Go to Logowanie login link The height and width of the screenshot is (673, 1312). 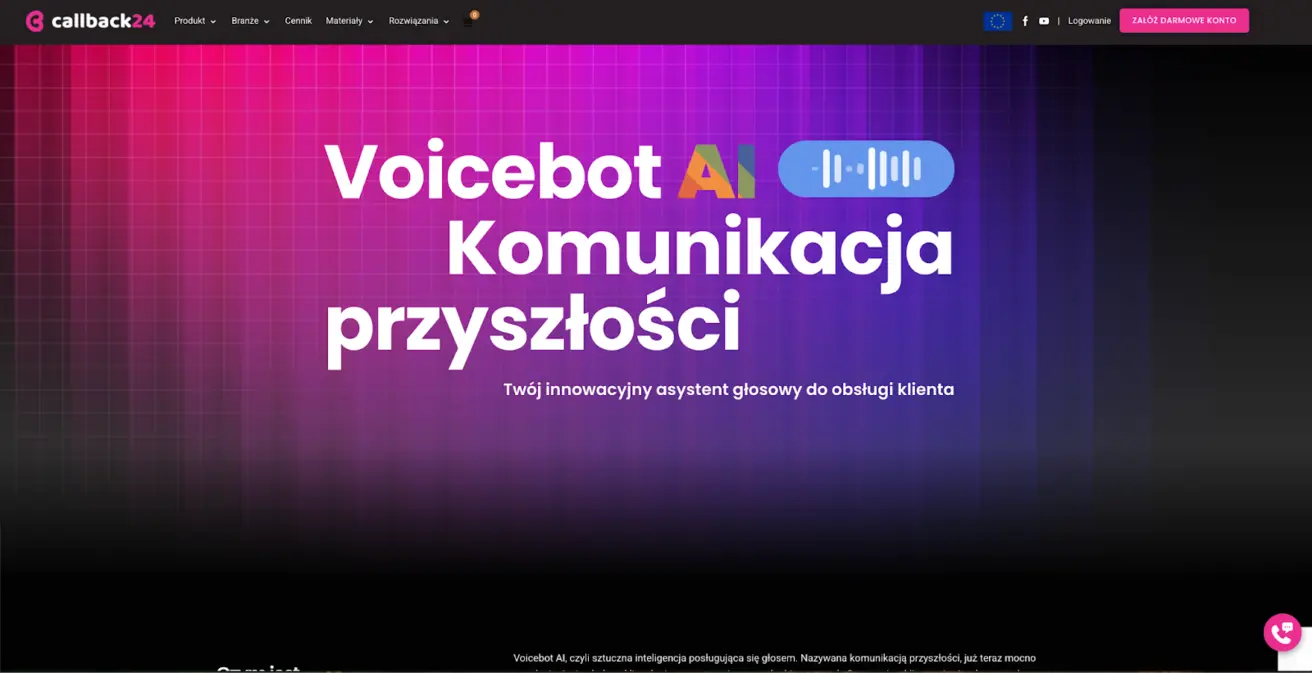pyautogui.click(x=1089, y=21)
